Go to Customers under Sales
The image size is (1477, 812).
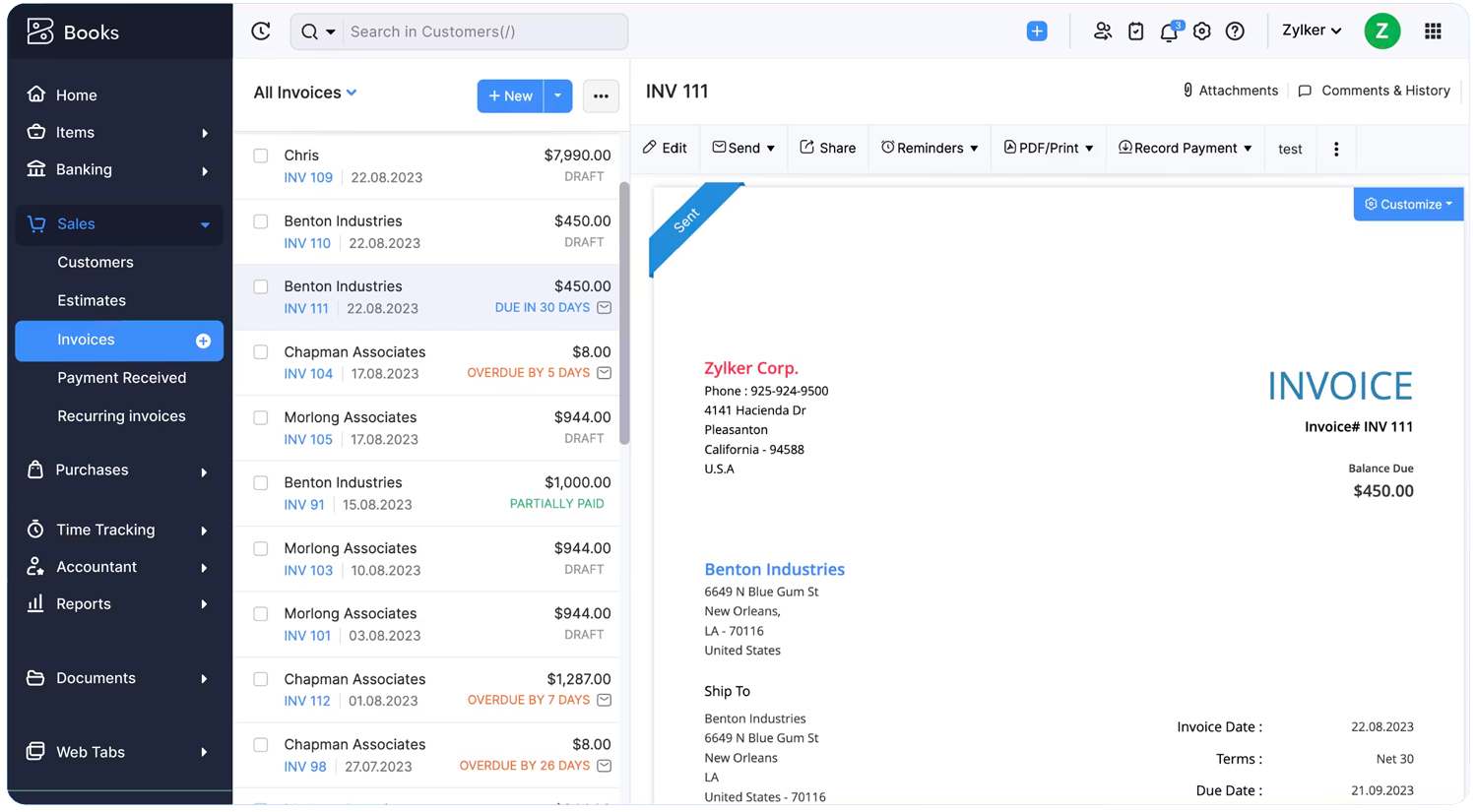point(96,262)
